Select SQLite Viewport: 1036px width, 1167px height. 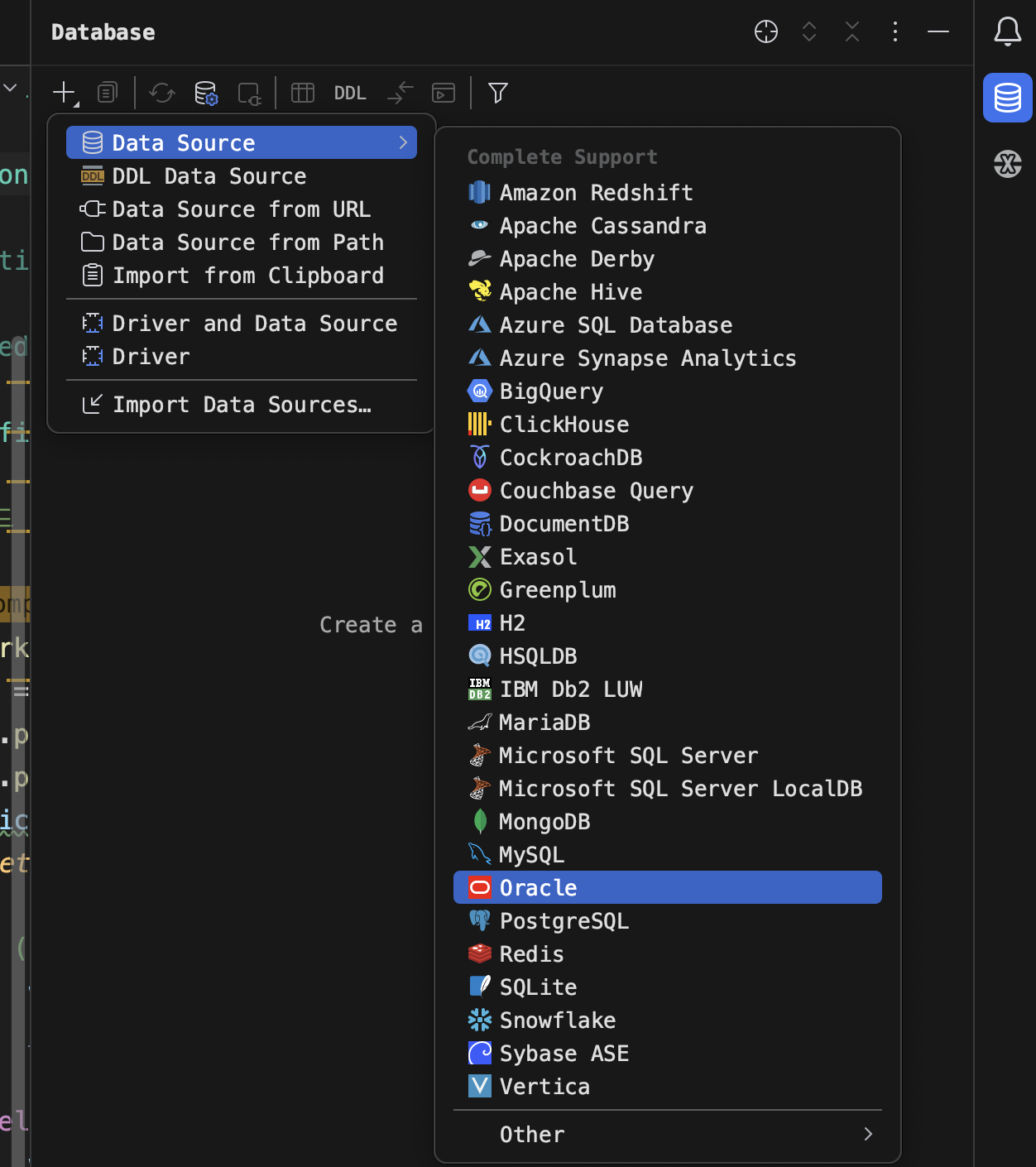pyautogui.click(x=668, y=987)
